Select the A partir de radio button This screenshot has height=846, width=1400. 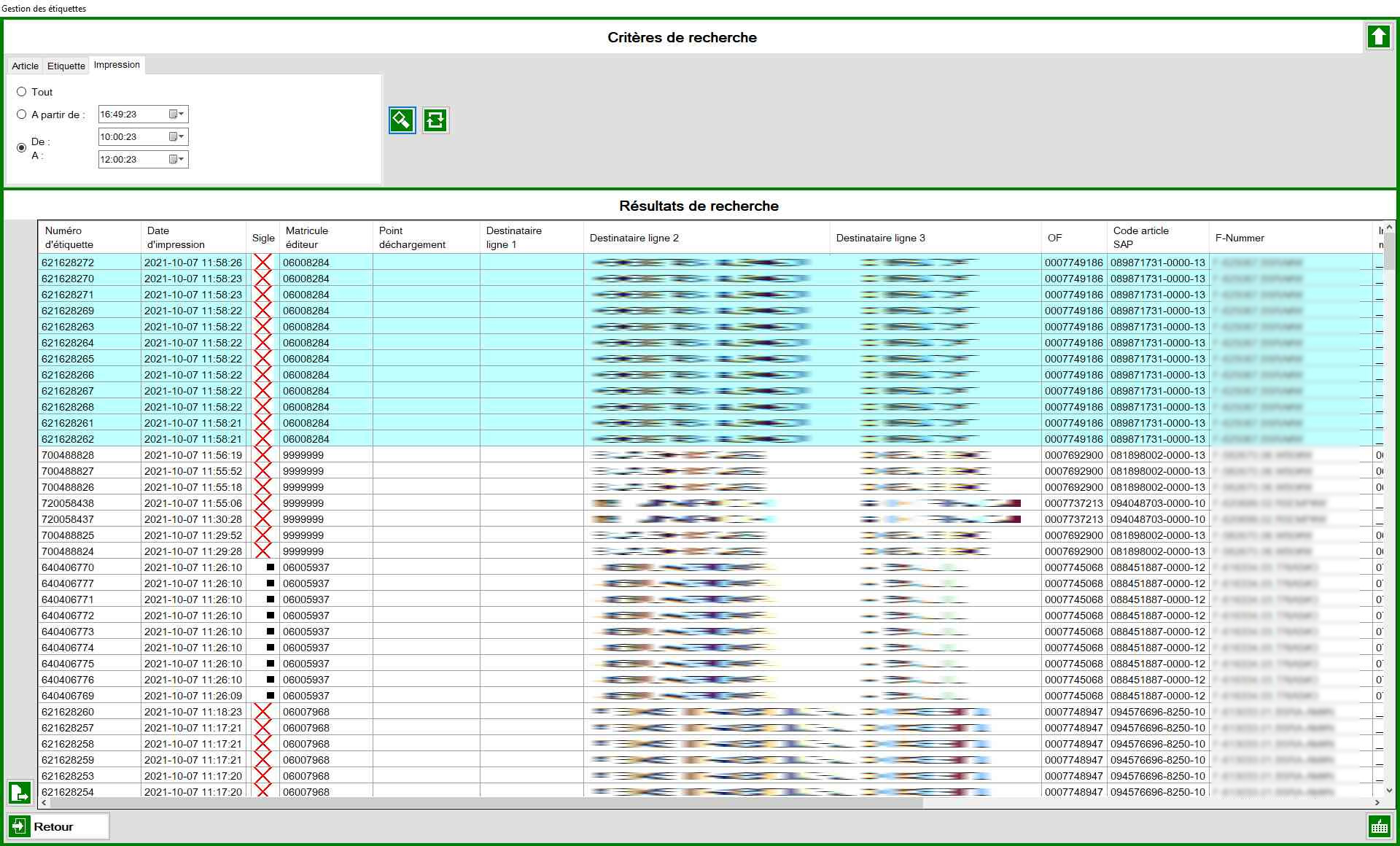pyautogui.click(x=22, y=115)
